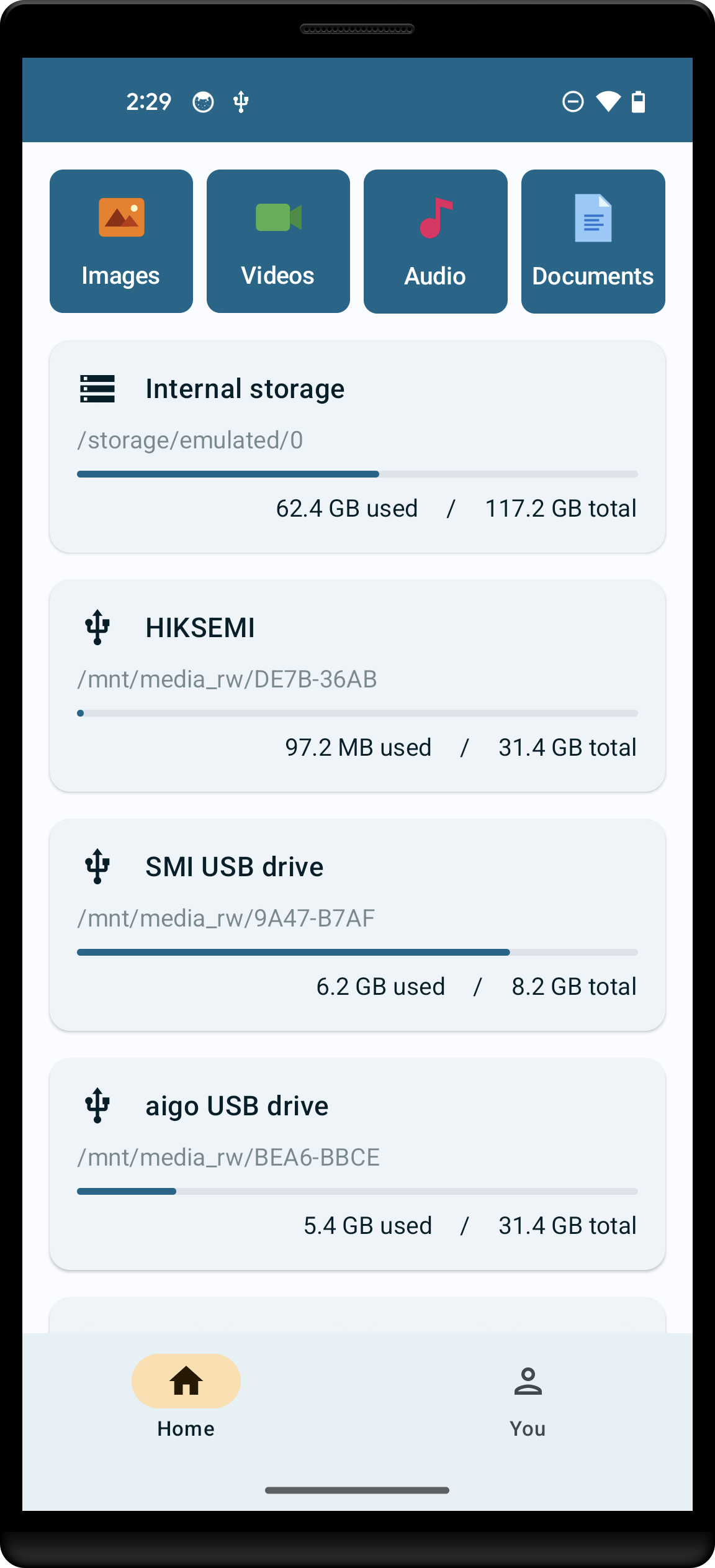Select the /storage/emulated/0 path text
This screenshot has height=1568, width=715.
[190, 440]
